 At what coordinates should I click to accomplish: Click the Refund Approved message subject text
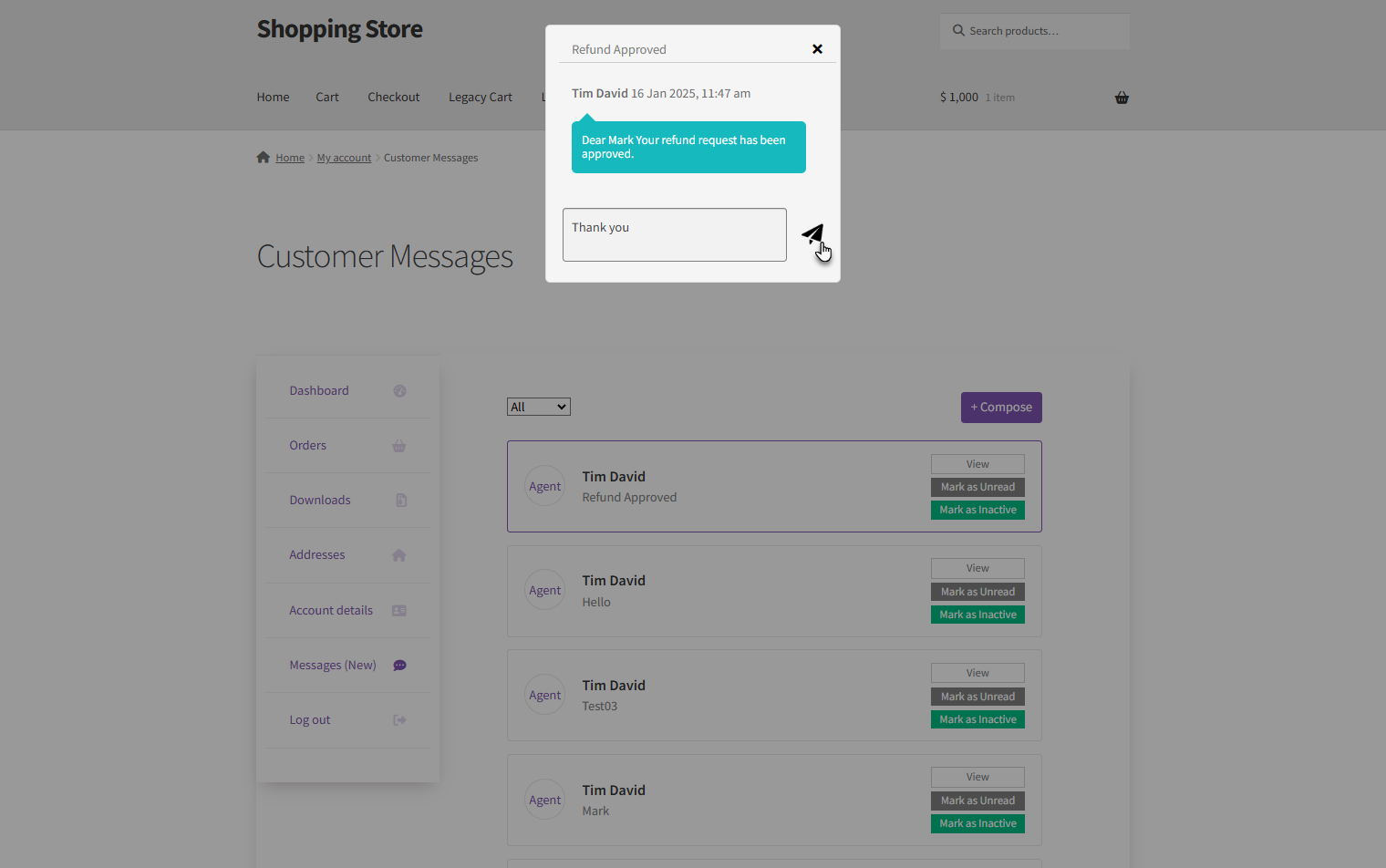629,498
